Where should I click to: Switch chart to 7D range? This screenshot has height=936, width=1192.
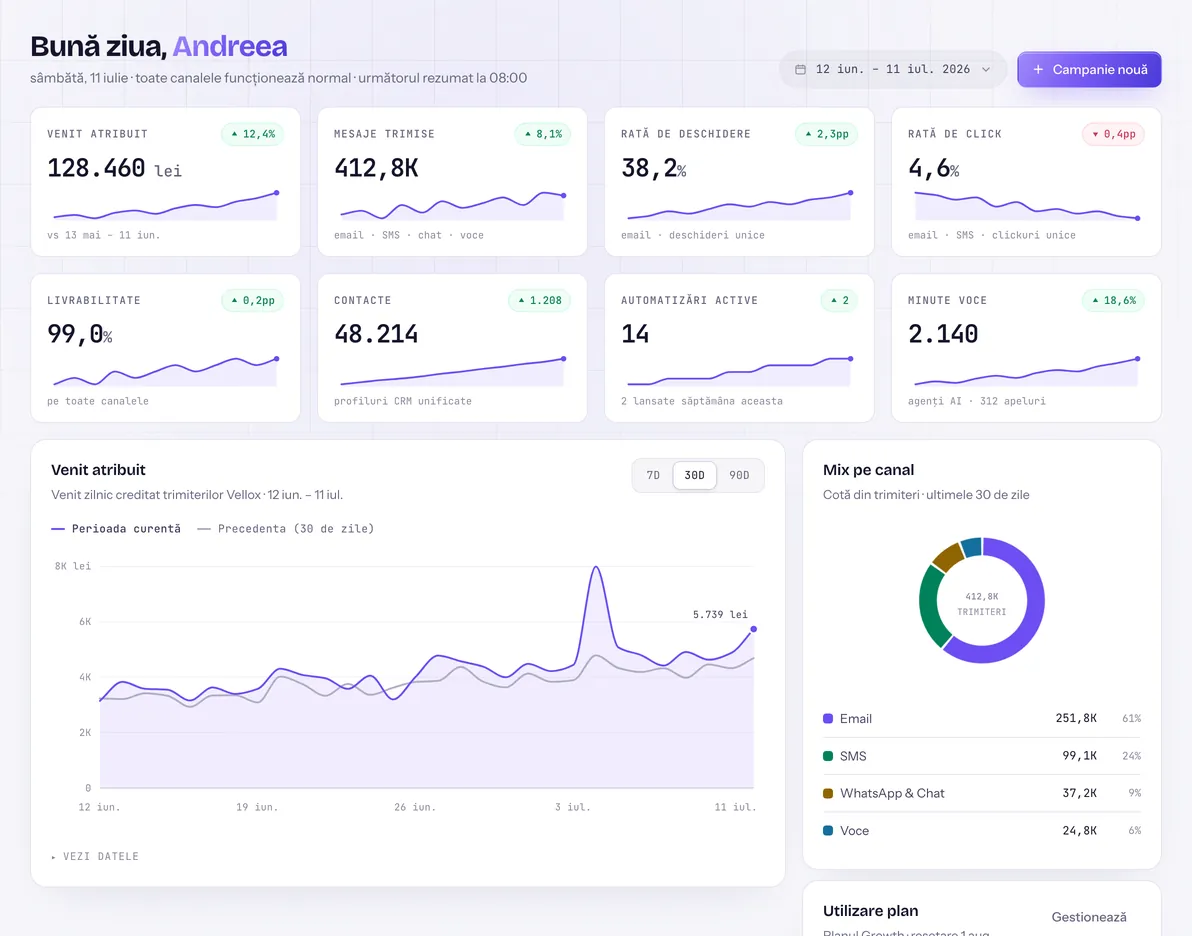pyautogui.click(x=653, y=475)
